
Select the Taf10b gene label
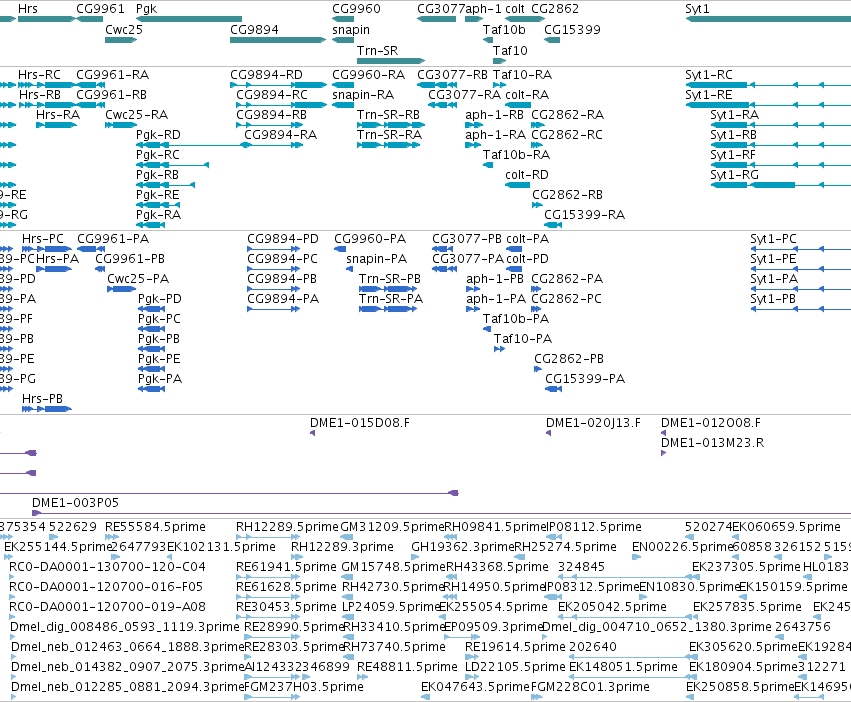pyautogui.click(x=504, y=29)
